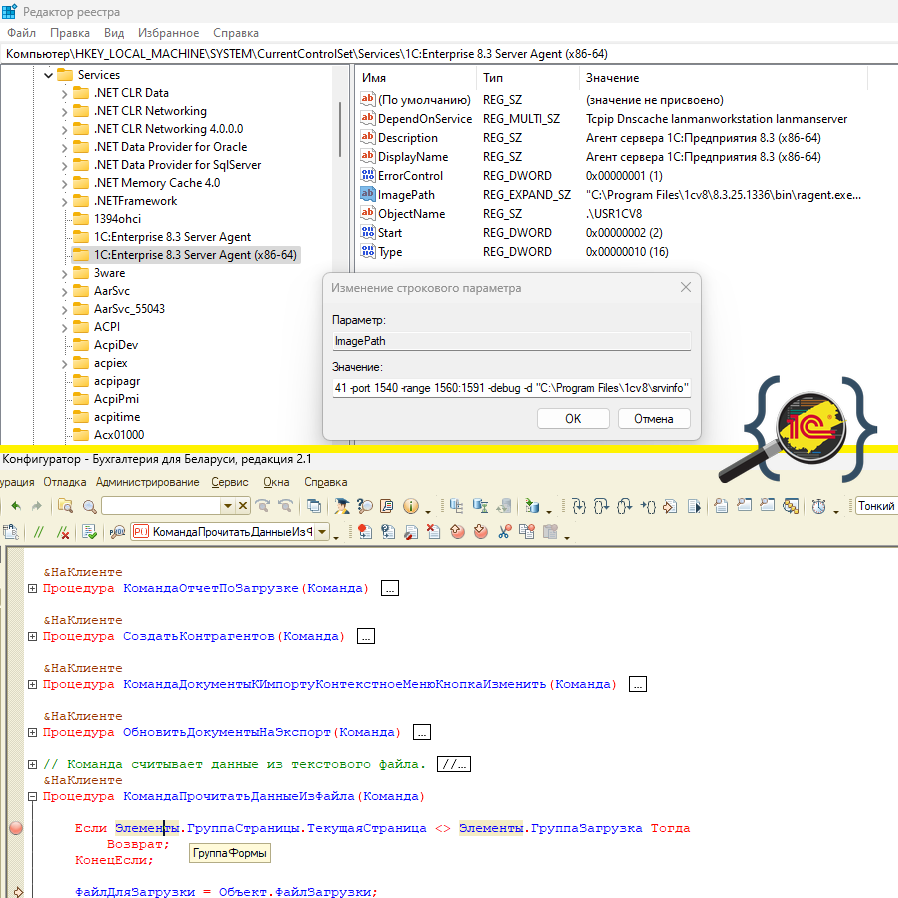This screenshot has height=898, width=898.
Task: Click the scissors cut icon in toolbar
Action: [x=504, y=532]
